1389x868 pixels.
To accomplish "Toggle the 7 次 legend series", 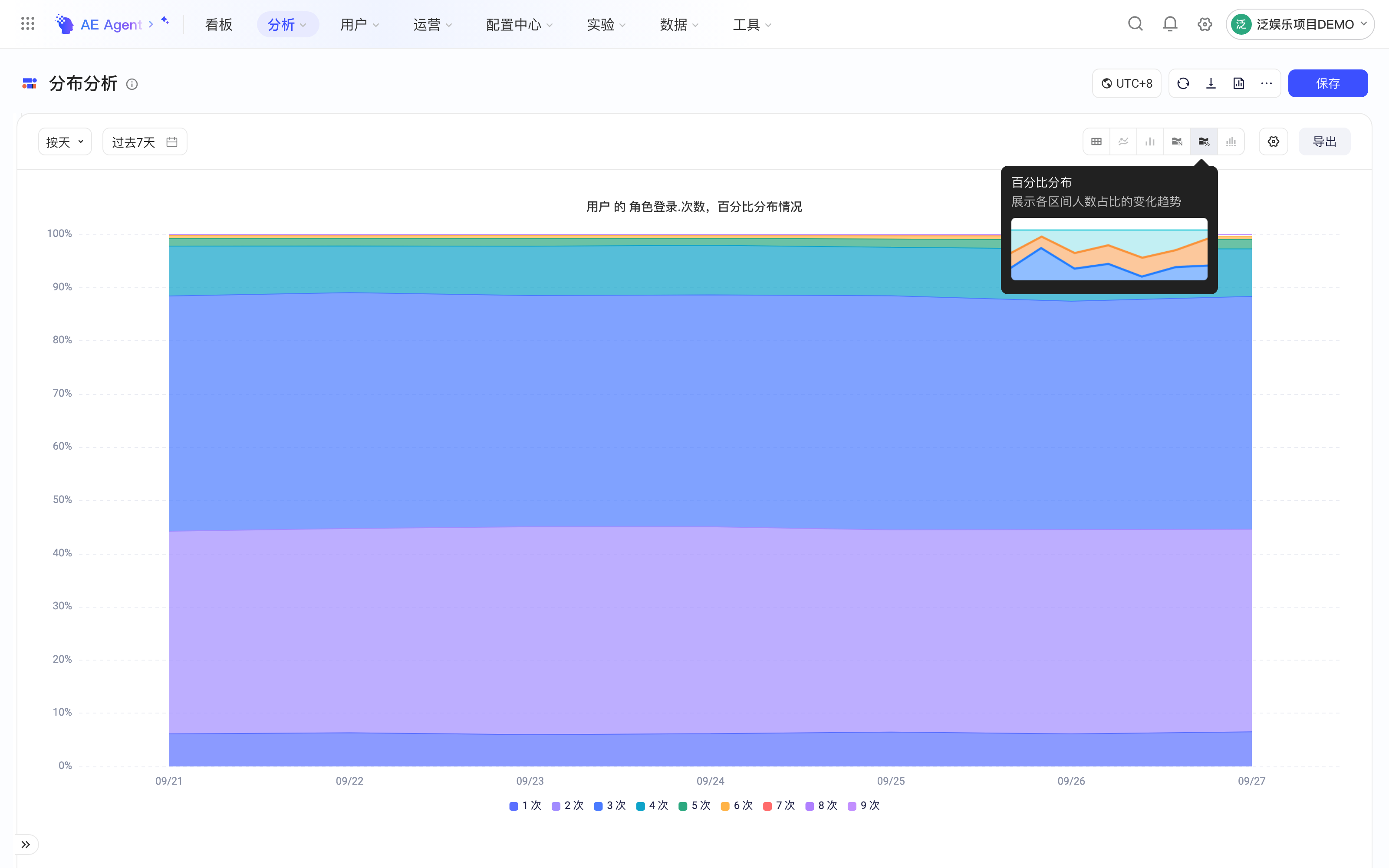I will click(x=779, y=806).
